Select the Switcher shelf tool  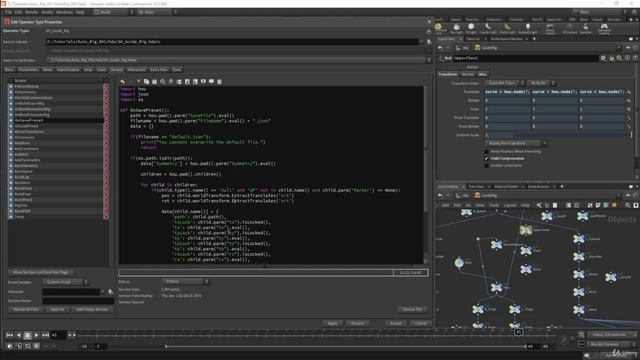pos(585,29)
